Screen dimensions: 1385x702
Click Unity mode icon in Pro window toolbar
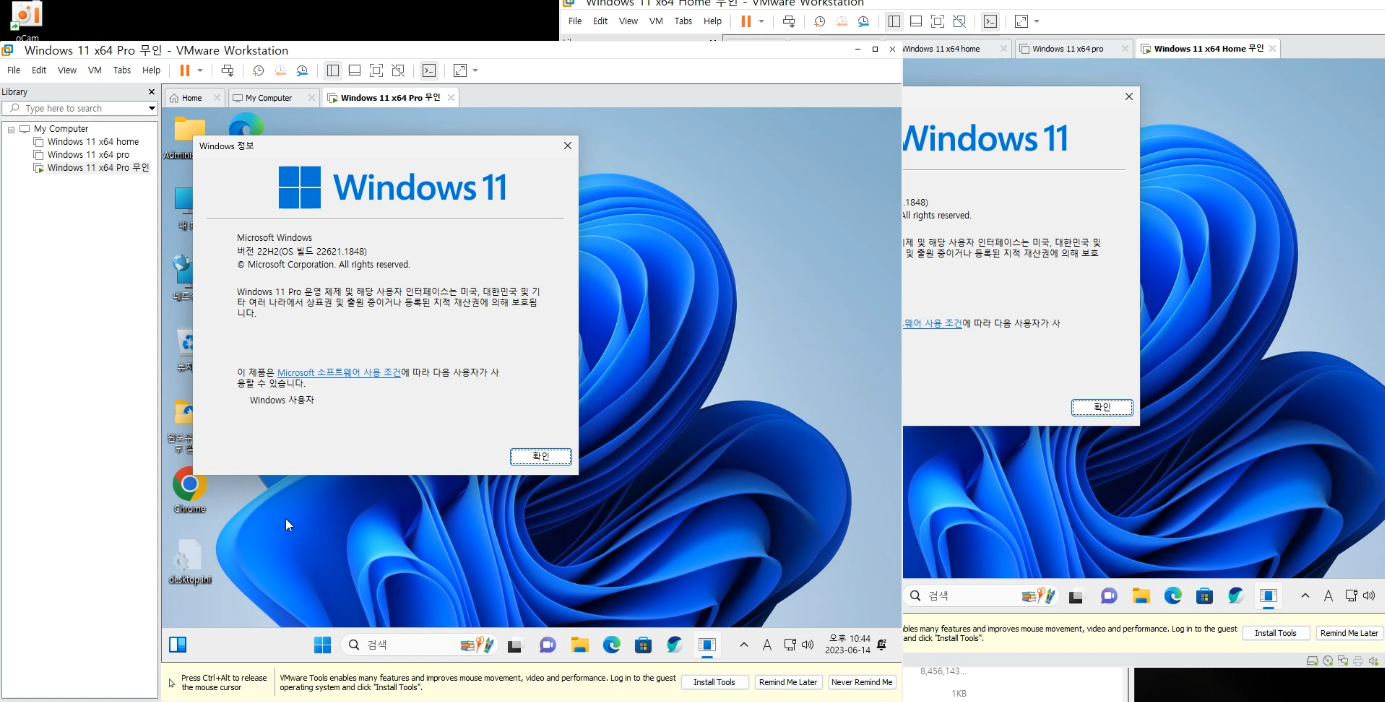tap(399, 70)
